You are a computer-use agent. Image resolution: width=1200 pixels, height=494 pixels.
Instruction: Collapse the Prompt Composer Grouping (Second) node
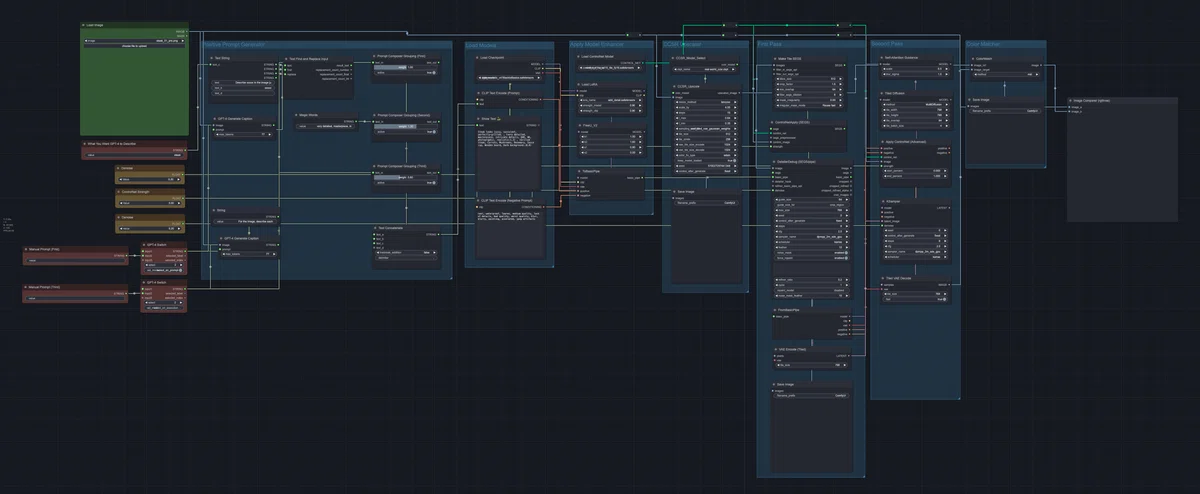375,115
